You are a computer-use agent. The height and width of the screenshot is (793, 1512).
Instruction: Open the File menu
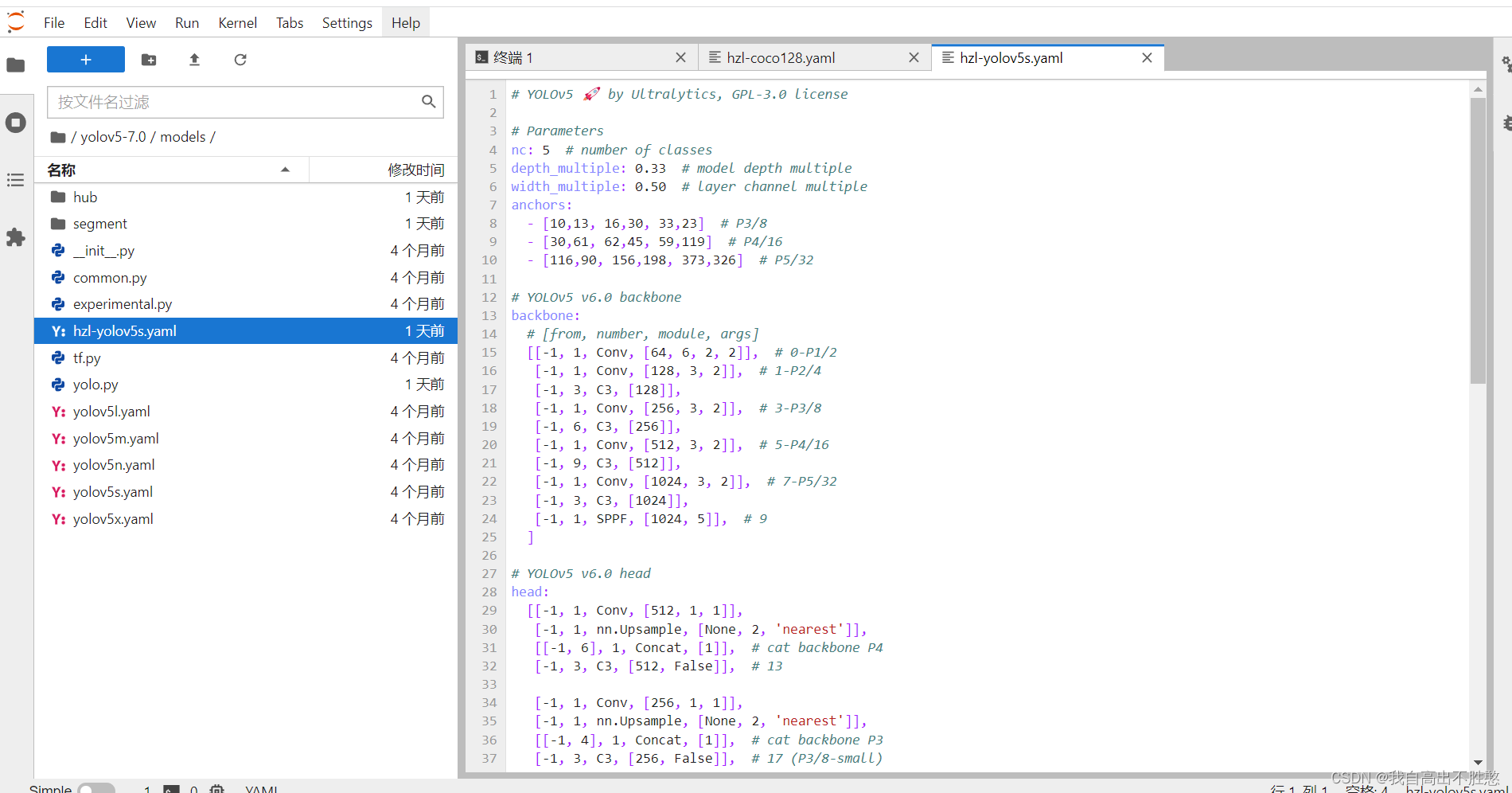[x=54, y=23]
